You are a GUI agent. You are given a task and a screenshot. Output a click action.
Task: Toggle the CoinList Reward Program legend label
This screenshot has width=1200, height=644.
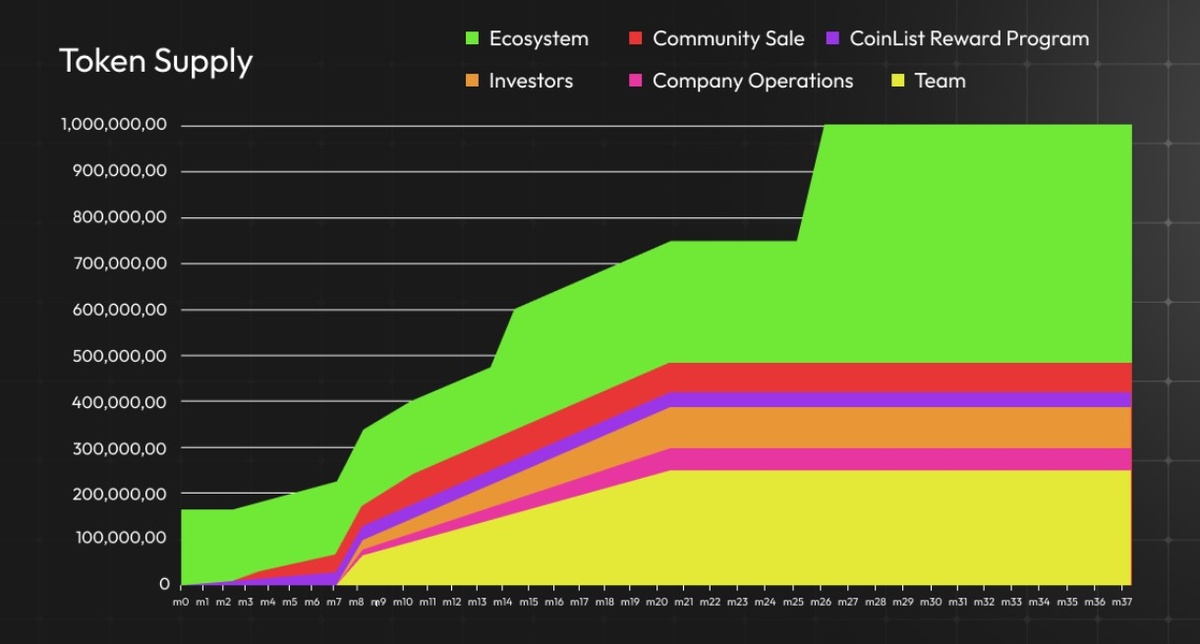tap(969, 39)
